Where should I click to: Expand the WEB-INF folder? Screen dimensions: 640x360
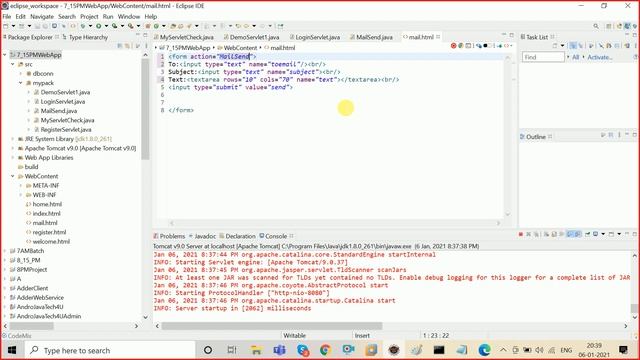(x=20, y=195)
